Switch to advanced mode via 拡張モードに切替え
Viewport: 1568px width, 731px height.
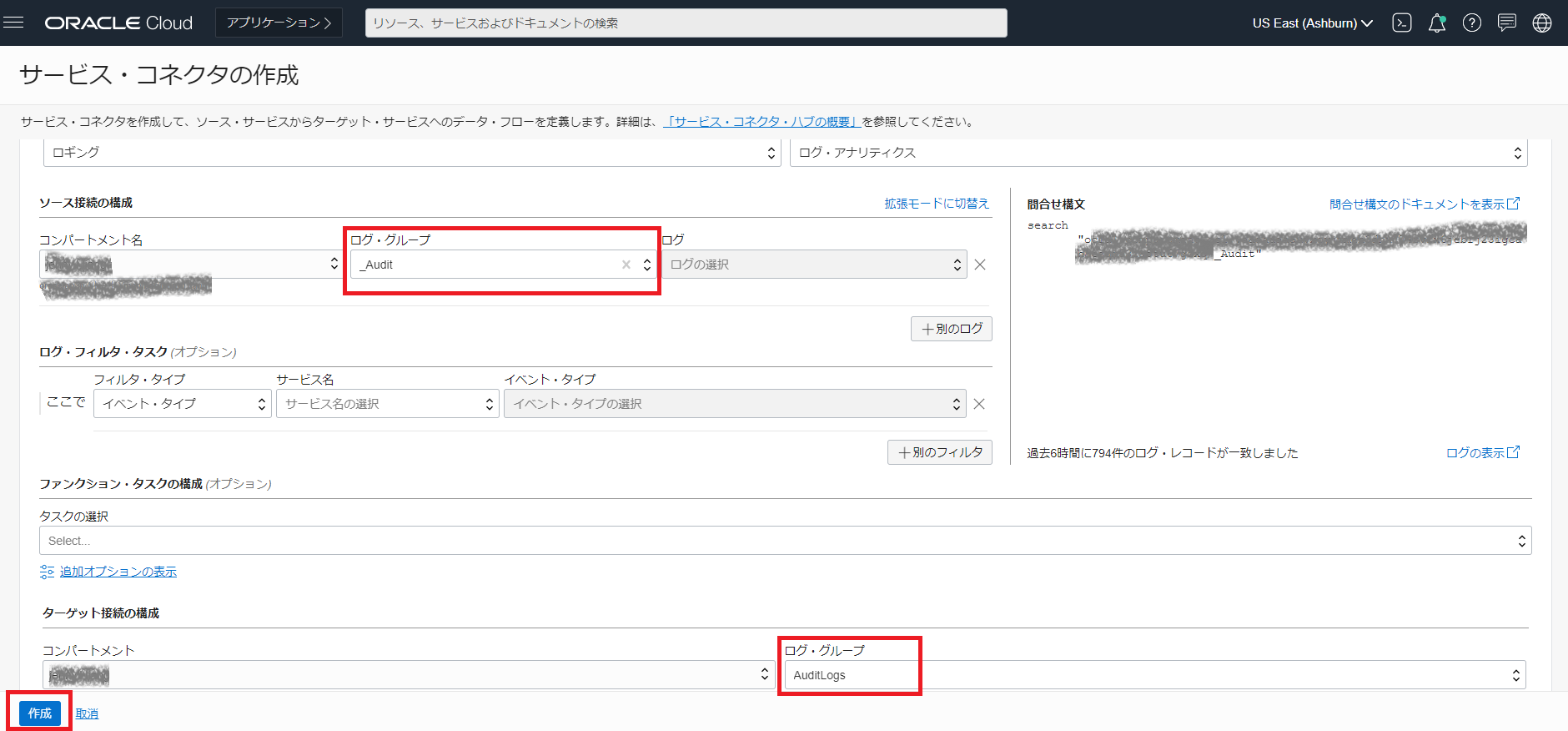tap(936, 204)
